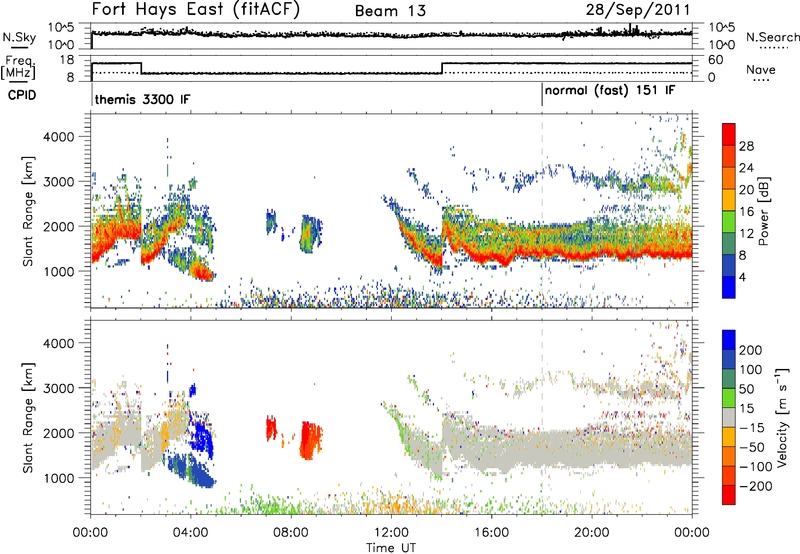Click the '20:00' time axis label
Image resolution: width=800 pixels, height=554 pixels.
pos(591,533)
